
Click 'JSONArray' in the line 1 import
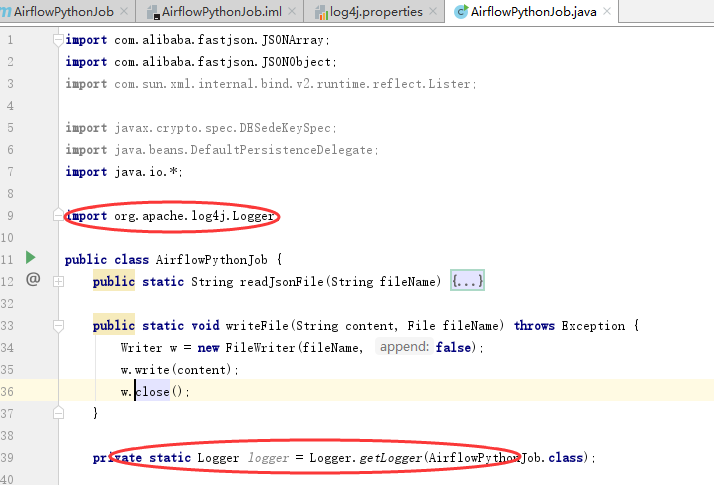[x=292, y=40]
